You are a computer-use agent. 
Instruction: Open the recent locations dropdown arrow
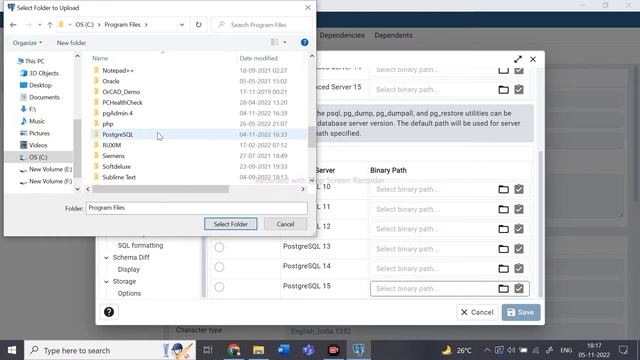click(x=39, y=25)
